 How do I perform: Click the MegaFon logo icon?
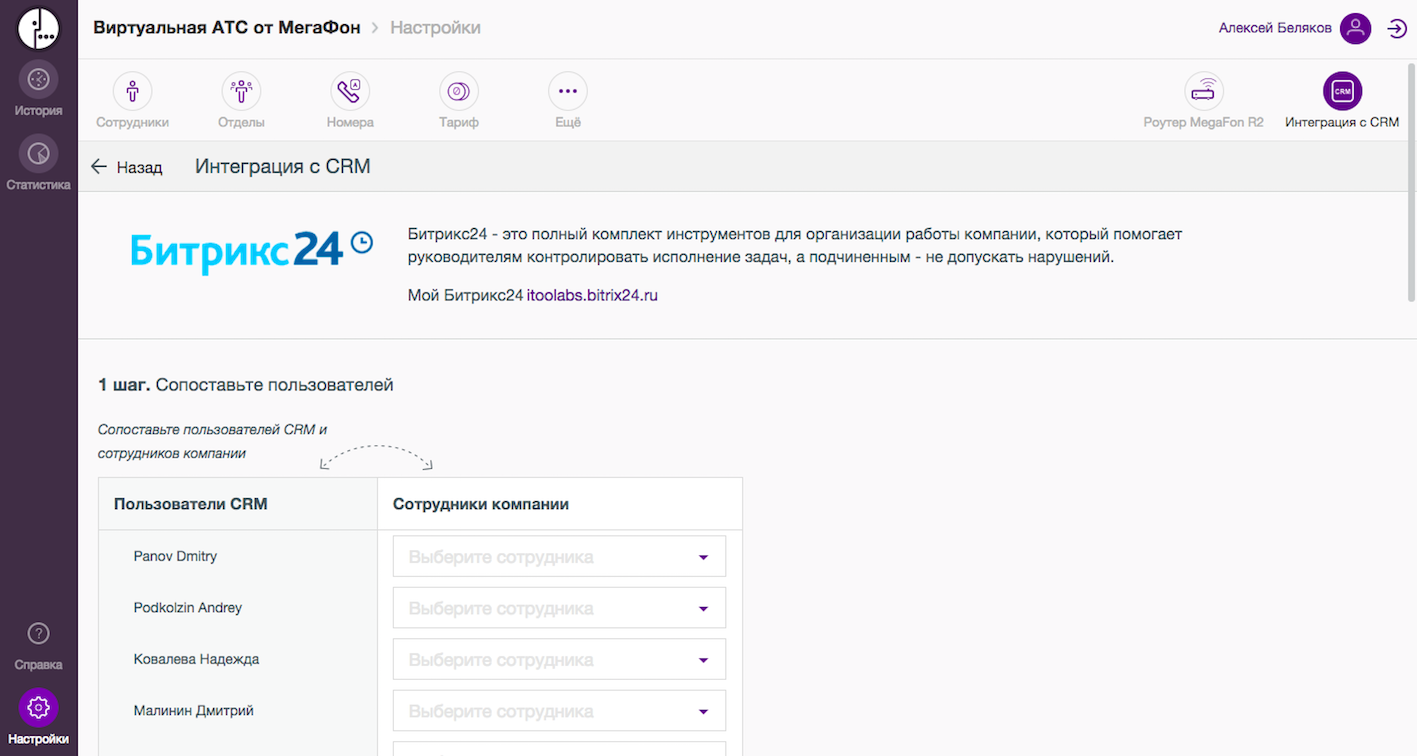pyautogui.click(x=39, y=28)
